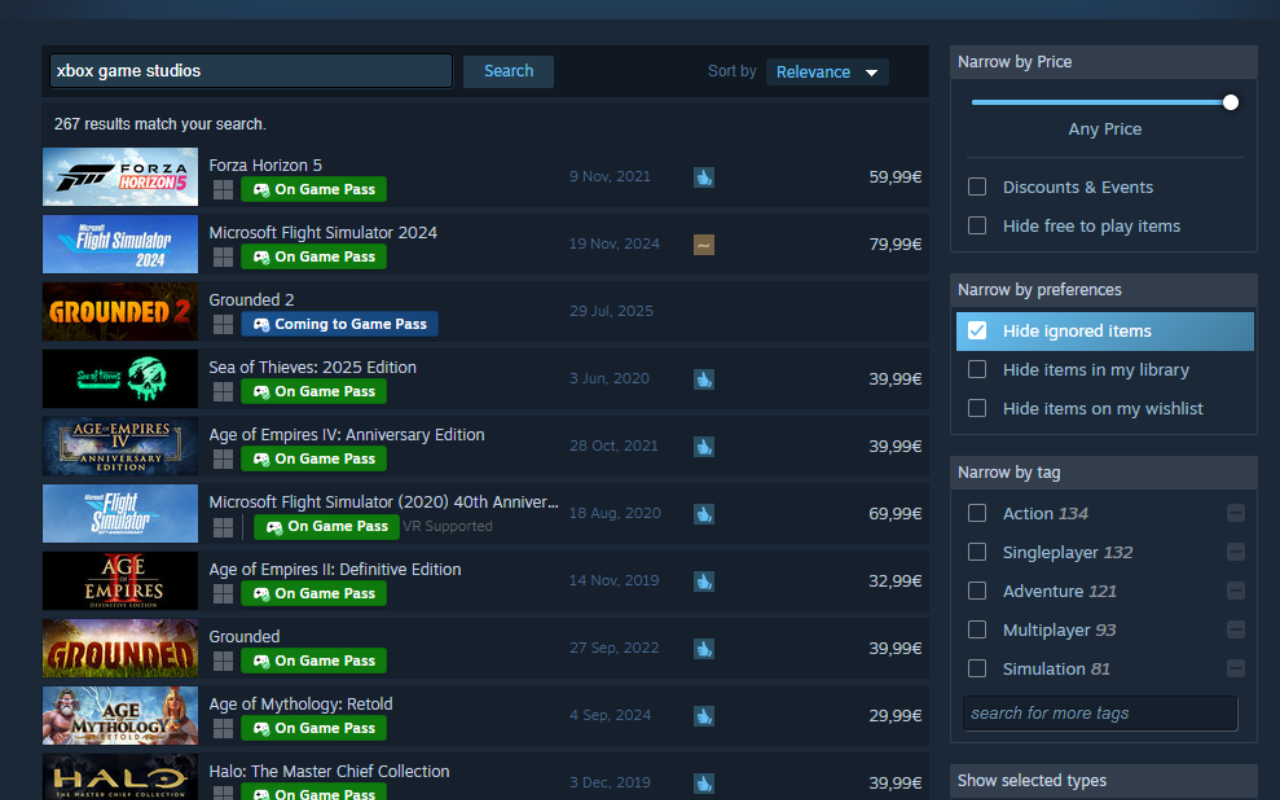The image size is (1280, 800).
Task: Open the Grounded 2 title link
Action: tap(251, 300)
